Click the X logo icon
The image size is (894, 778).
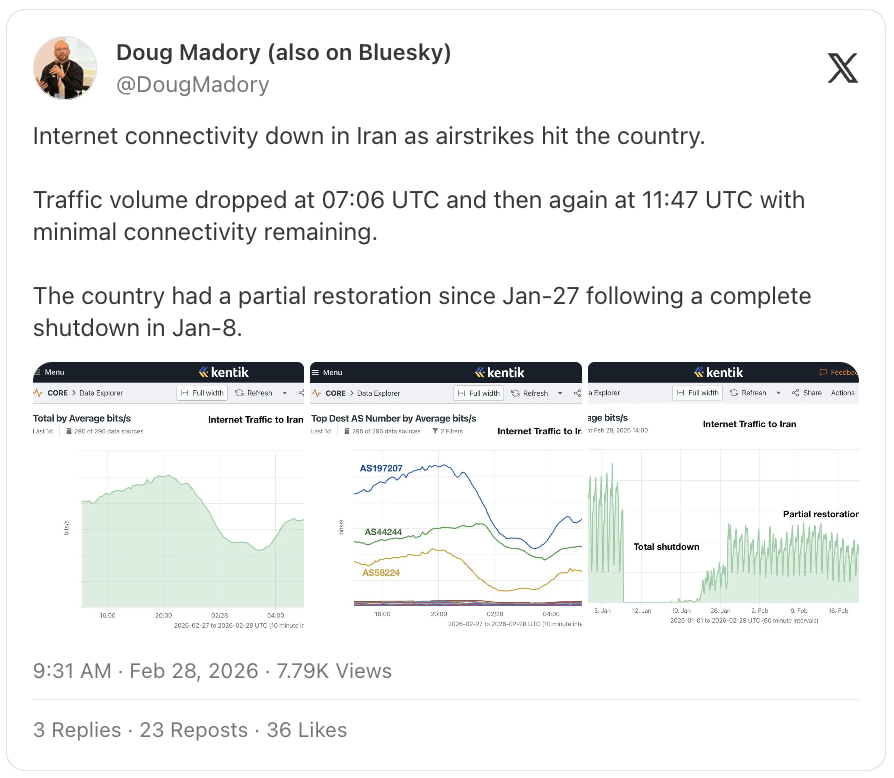[x=843, y=68]
